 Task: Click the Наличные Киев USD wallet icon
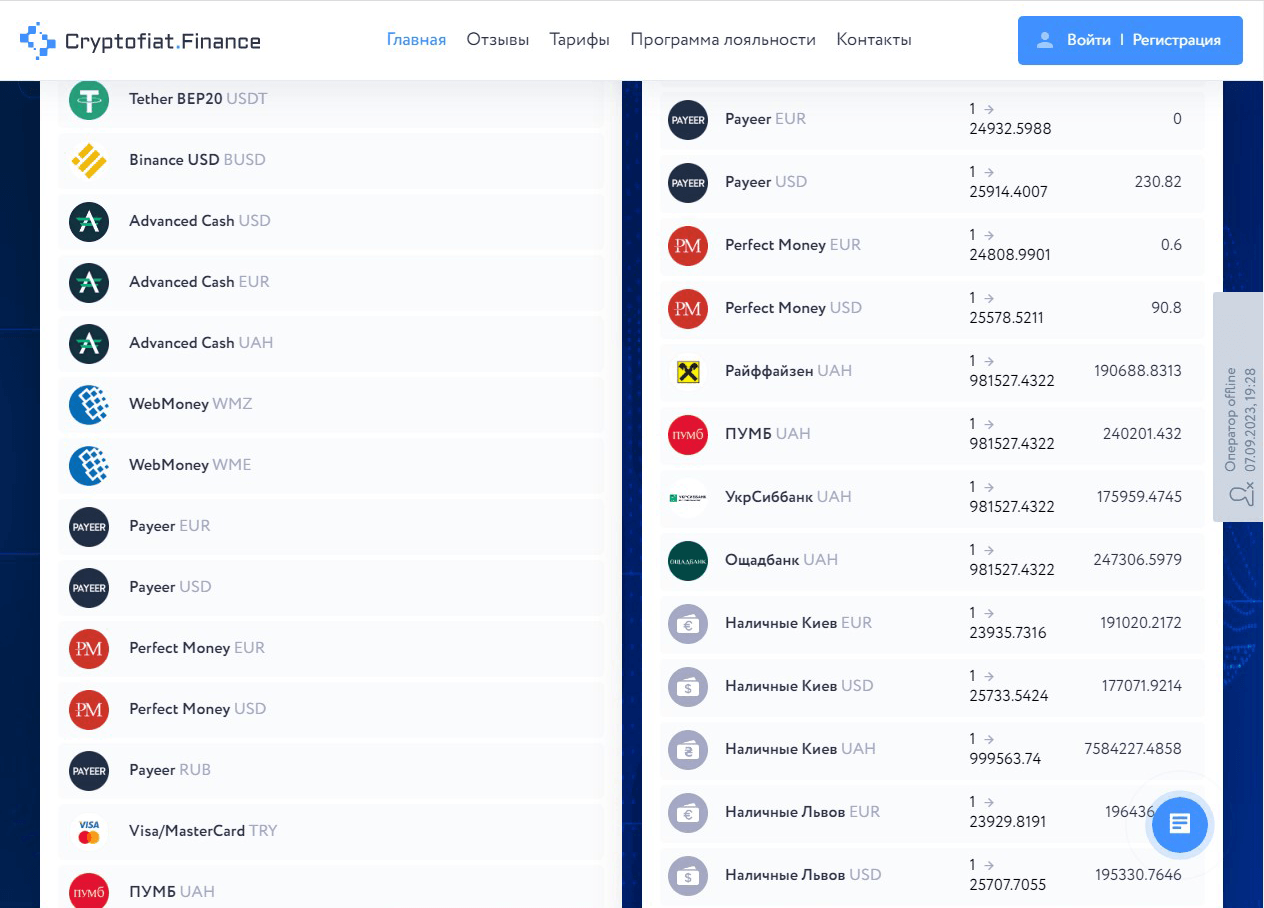click(688, 686)
